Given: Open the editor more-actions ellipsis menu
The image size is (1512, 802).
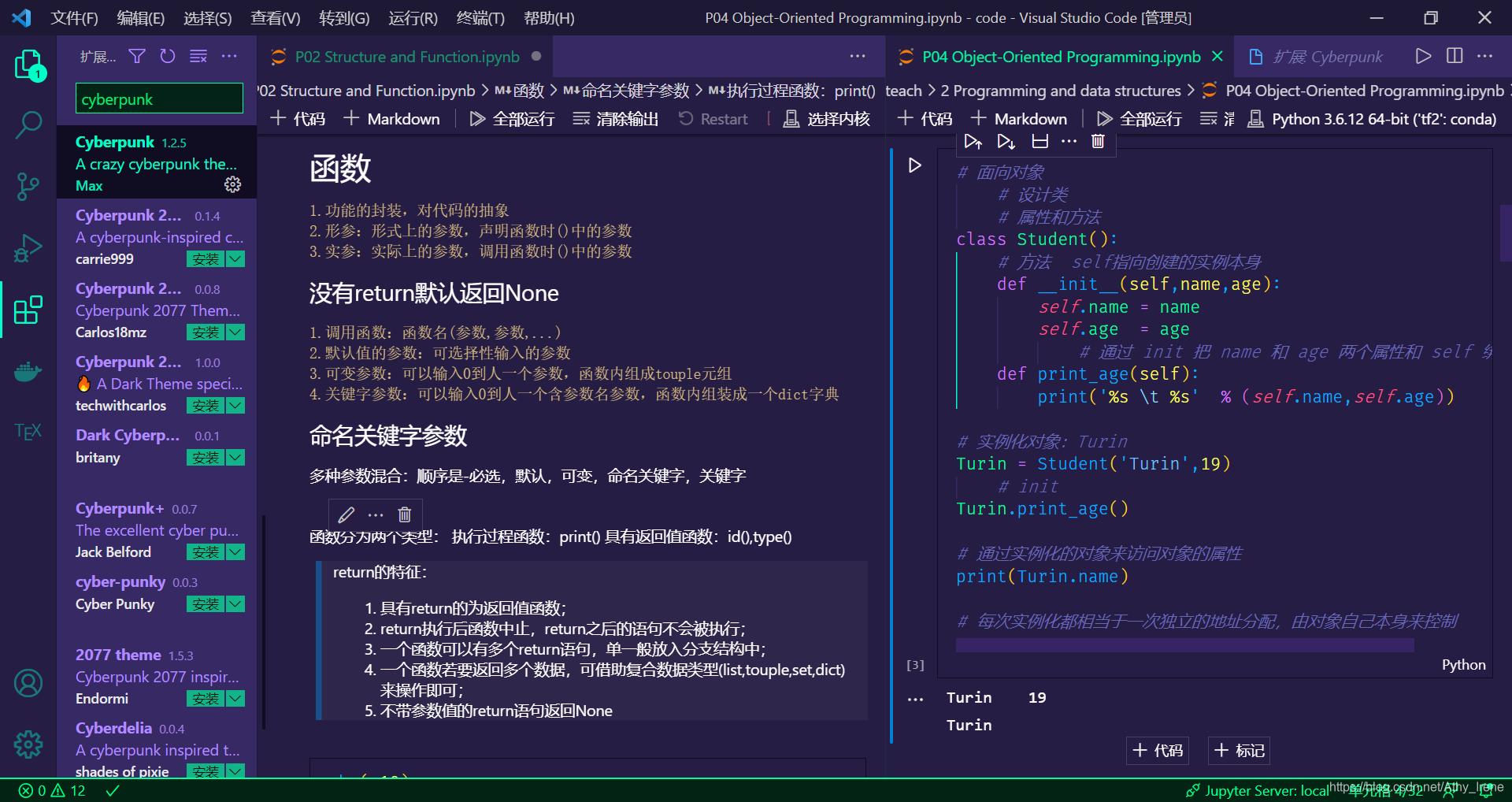Looking at the screenshot, I should pyautogui.click(x=1485, y=56).
